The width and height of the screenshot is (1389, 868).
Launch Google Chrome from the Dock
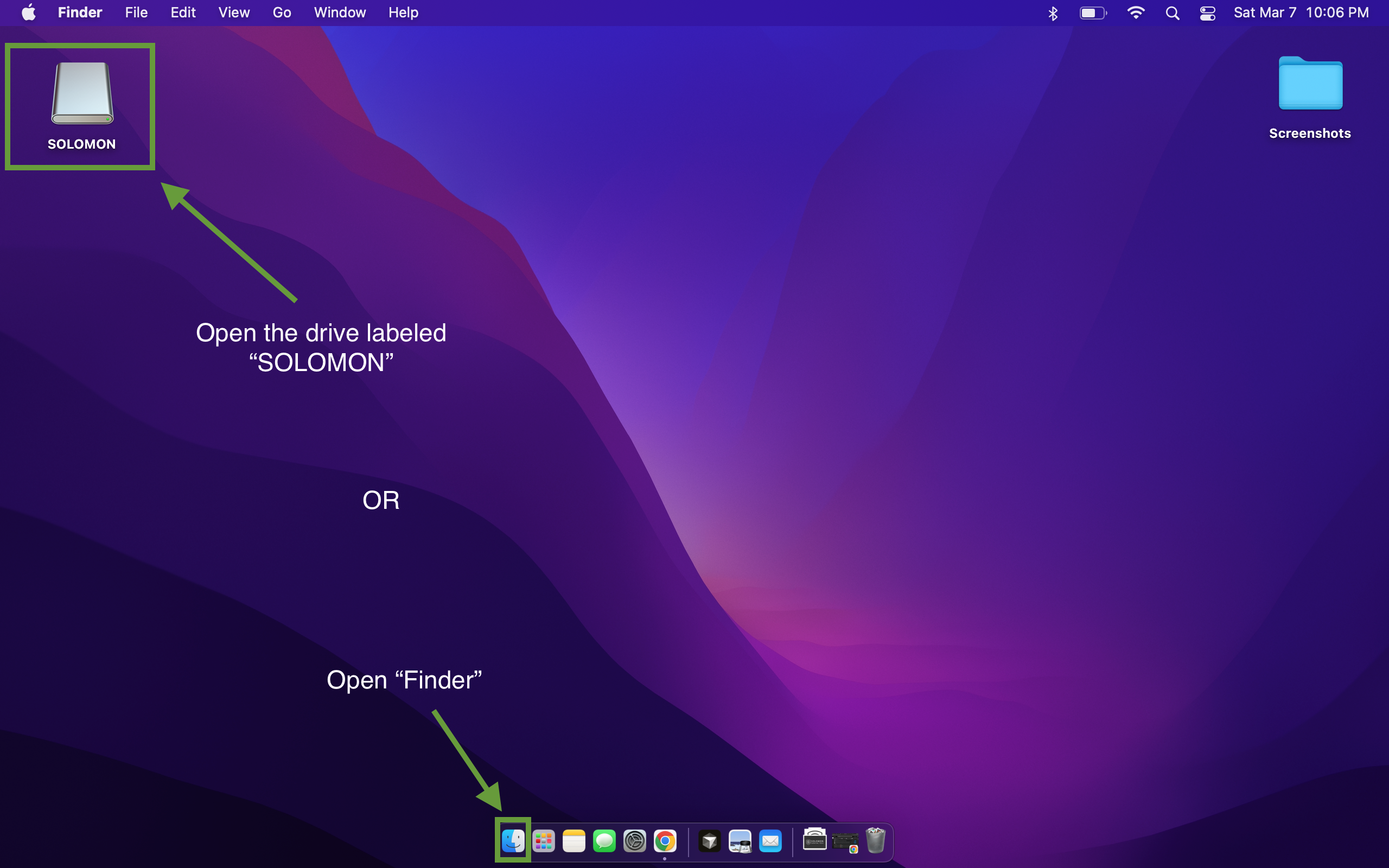coord(665,841)
